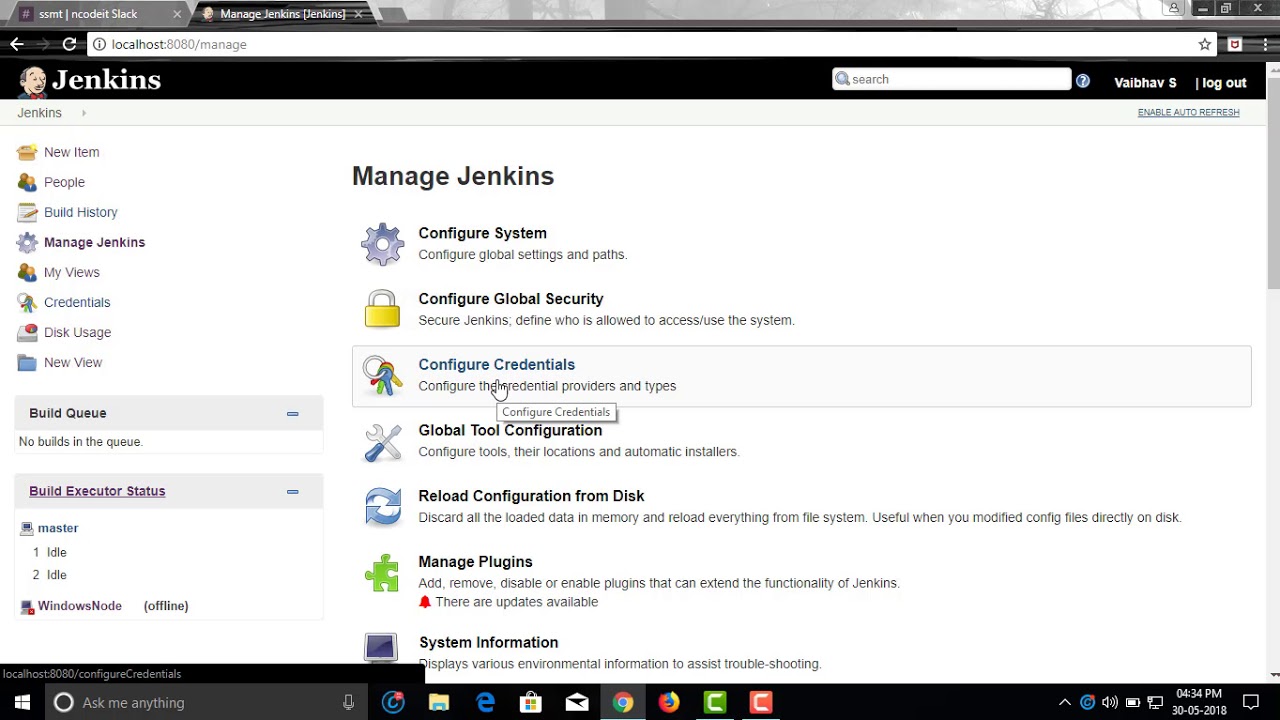This screenshot has width=1280, height=720.
Task: Open the New View link
Action: coord(73,362)
